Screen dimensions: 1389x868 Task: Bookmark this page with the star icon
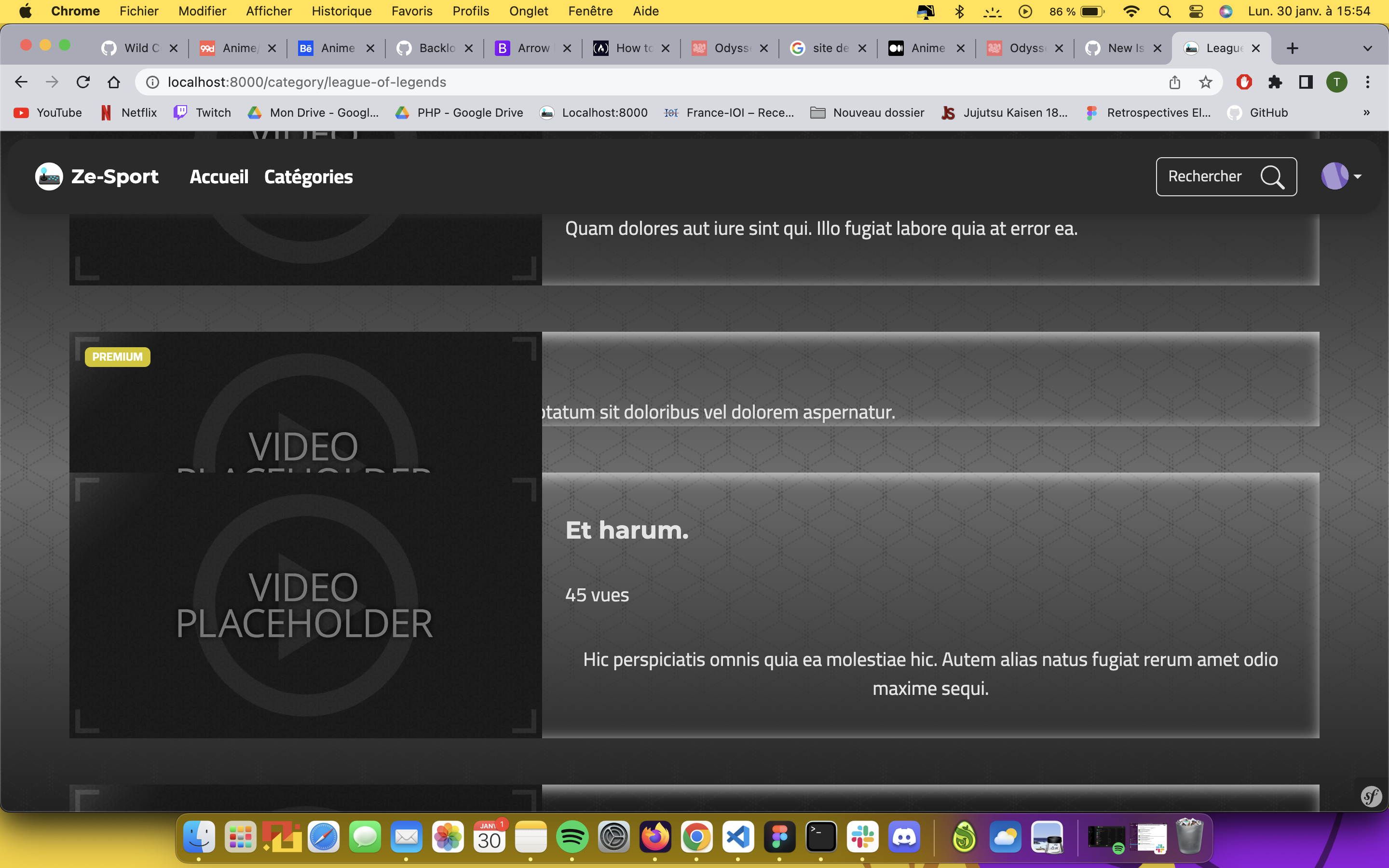click(1205, 82)
